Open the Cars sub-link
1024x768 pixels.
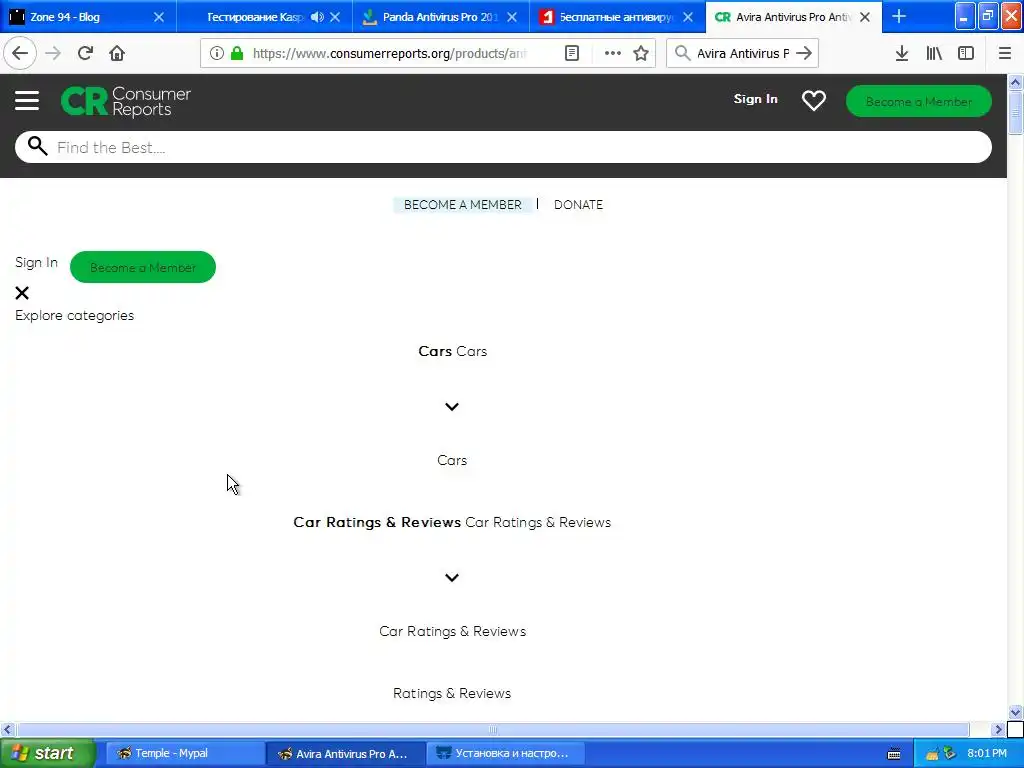pyautogui.click(x=452, y=460)
